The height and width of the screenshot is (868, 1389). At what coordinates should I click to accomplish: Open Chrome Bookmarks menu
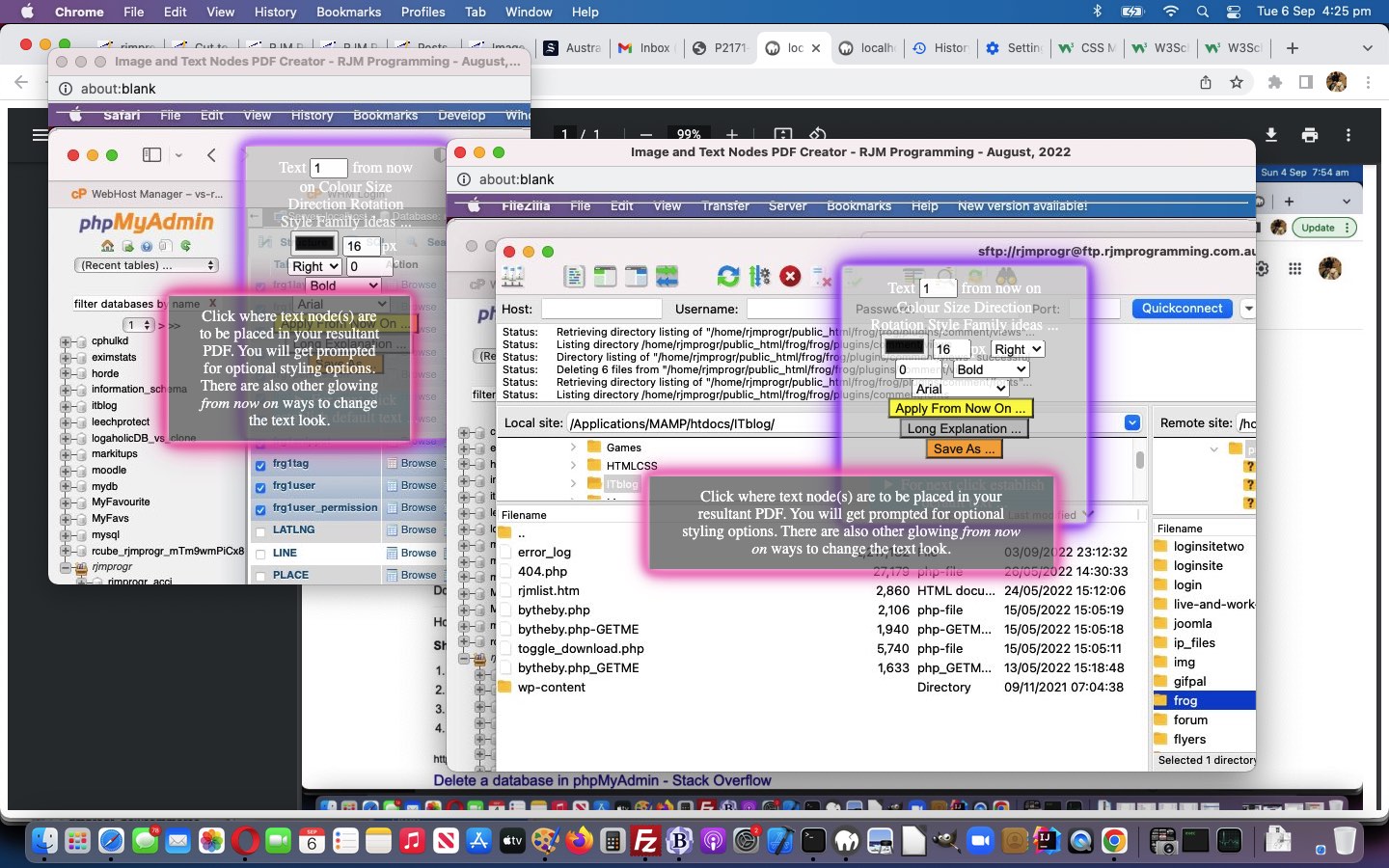(x=348, y=12)
